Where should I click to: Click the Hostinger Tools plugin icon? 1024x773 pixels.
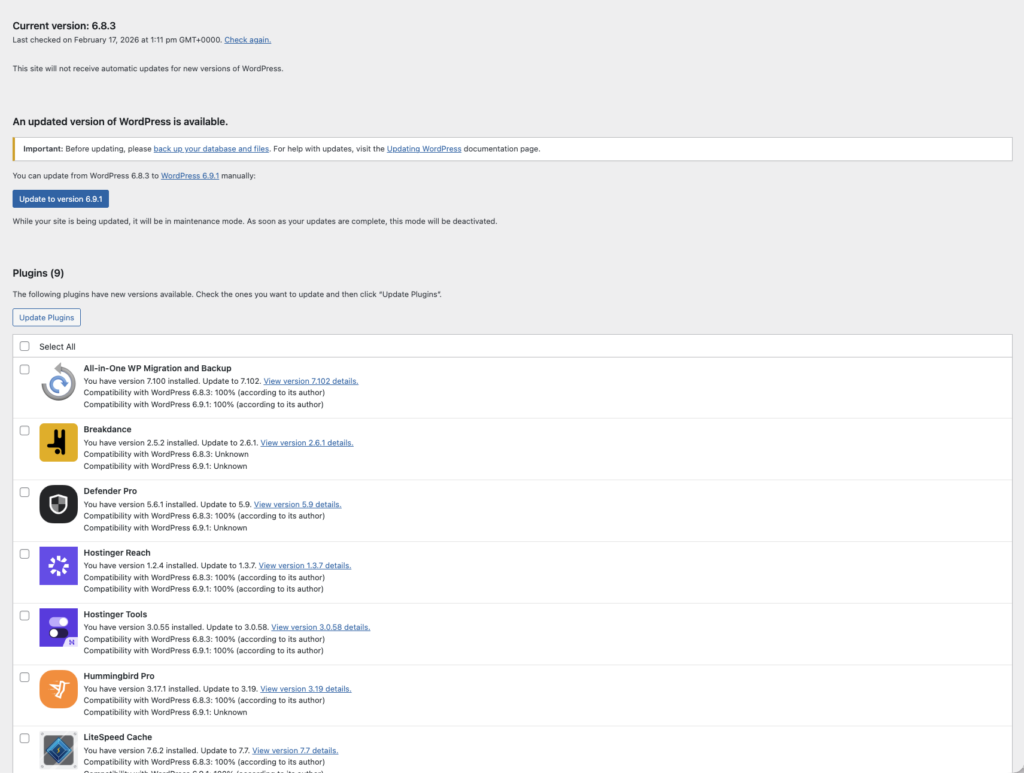(x=58, y=627)
